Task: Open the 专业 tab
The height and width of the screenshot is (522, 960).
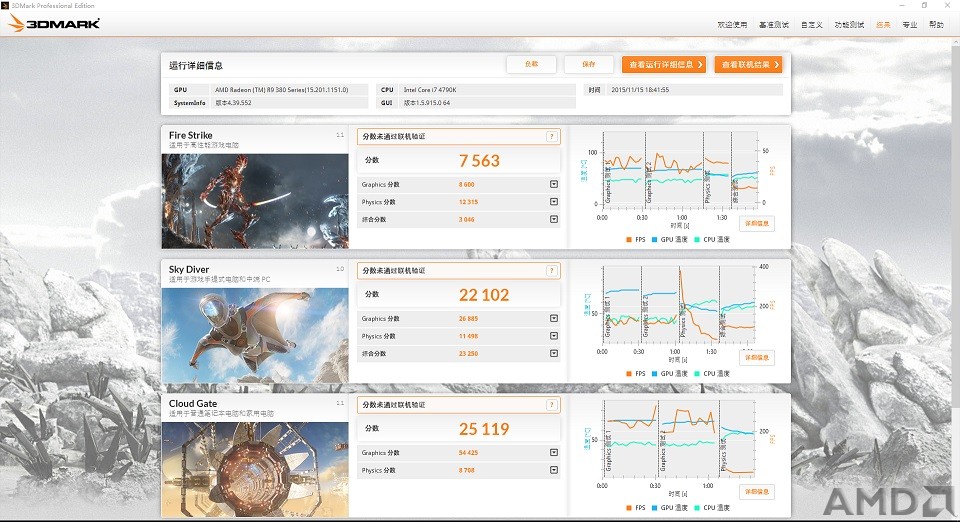Action: pos(910,24)
